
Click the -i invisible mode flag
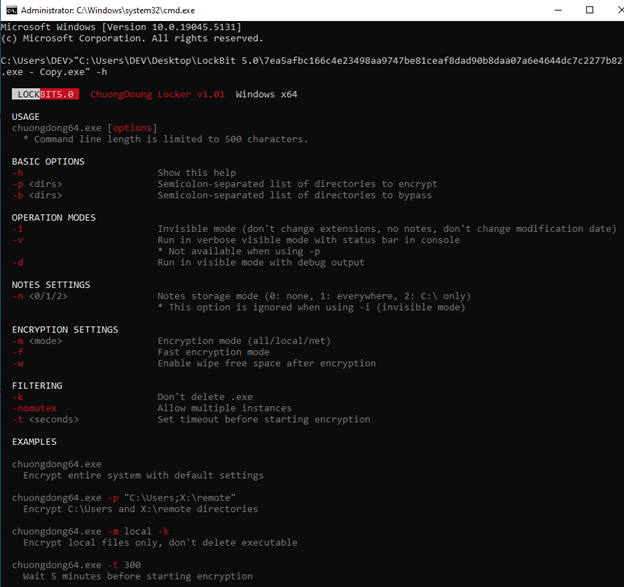pyautogui.click(x=17, y=229)
